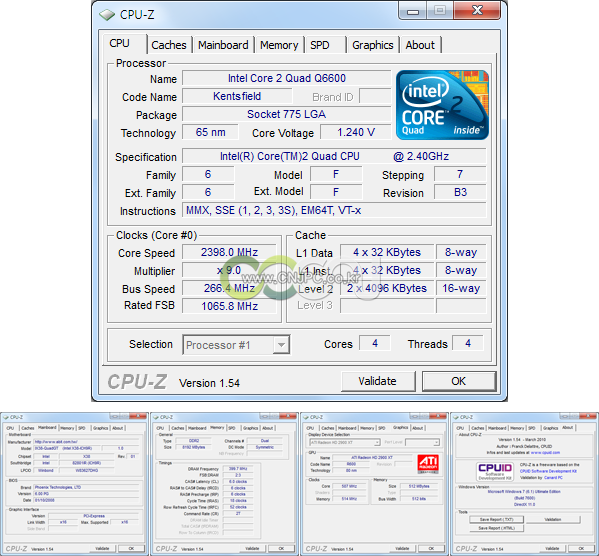The image size is (599, 556).
Task: Open the www.cpuid.com link
Action: coord(545,452)
